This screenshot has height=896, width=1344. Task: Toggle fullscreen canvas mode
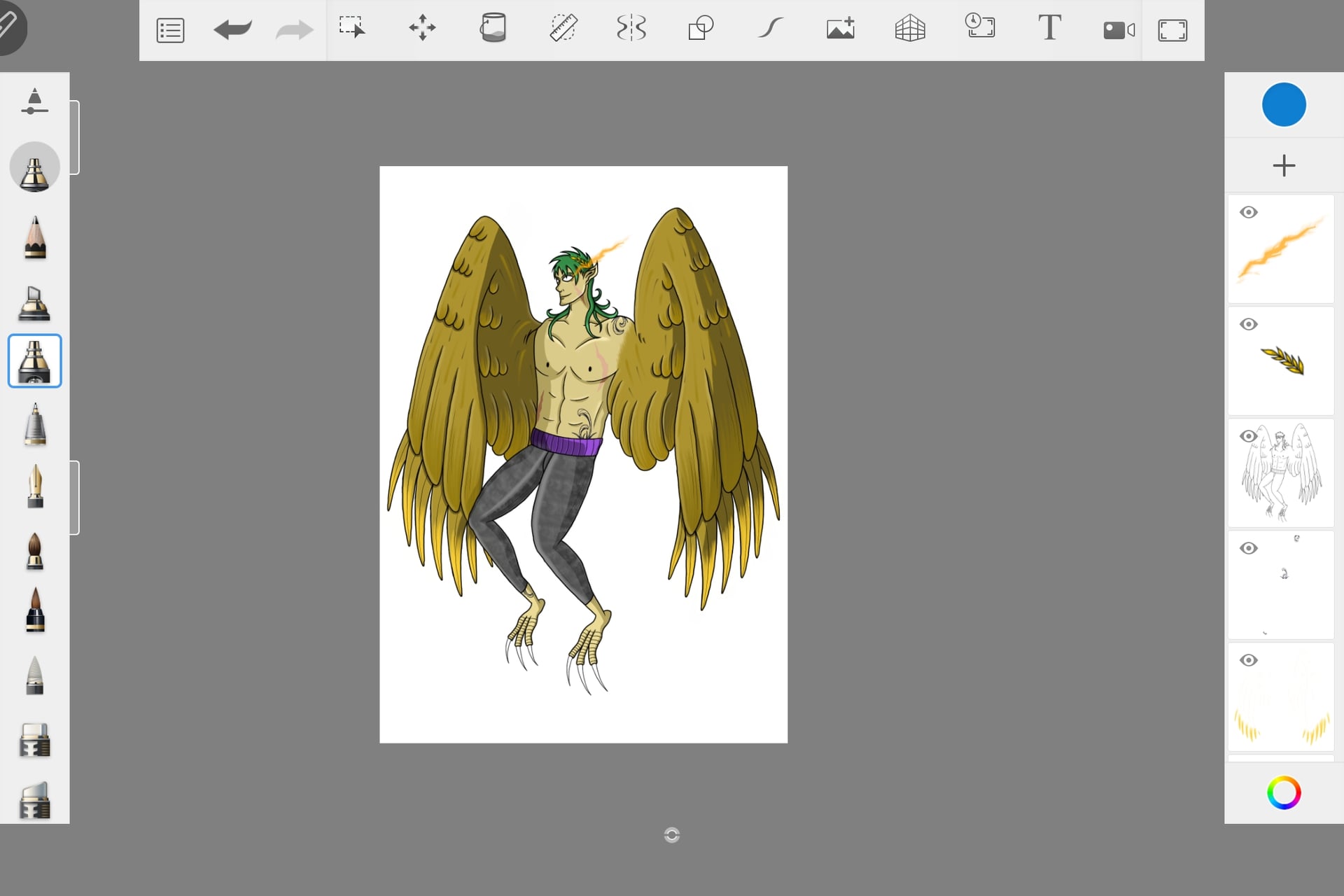point(1172,30)
